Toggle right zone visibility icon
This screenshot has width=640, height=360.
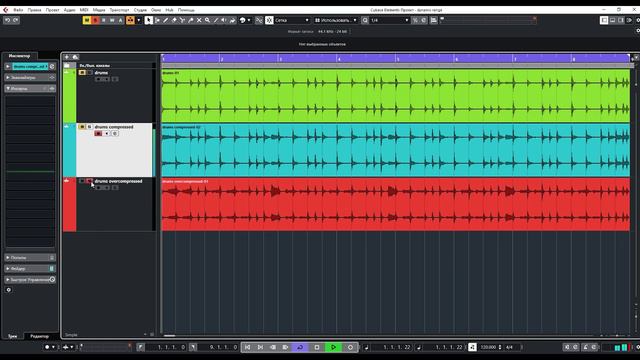(621, 20)
